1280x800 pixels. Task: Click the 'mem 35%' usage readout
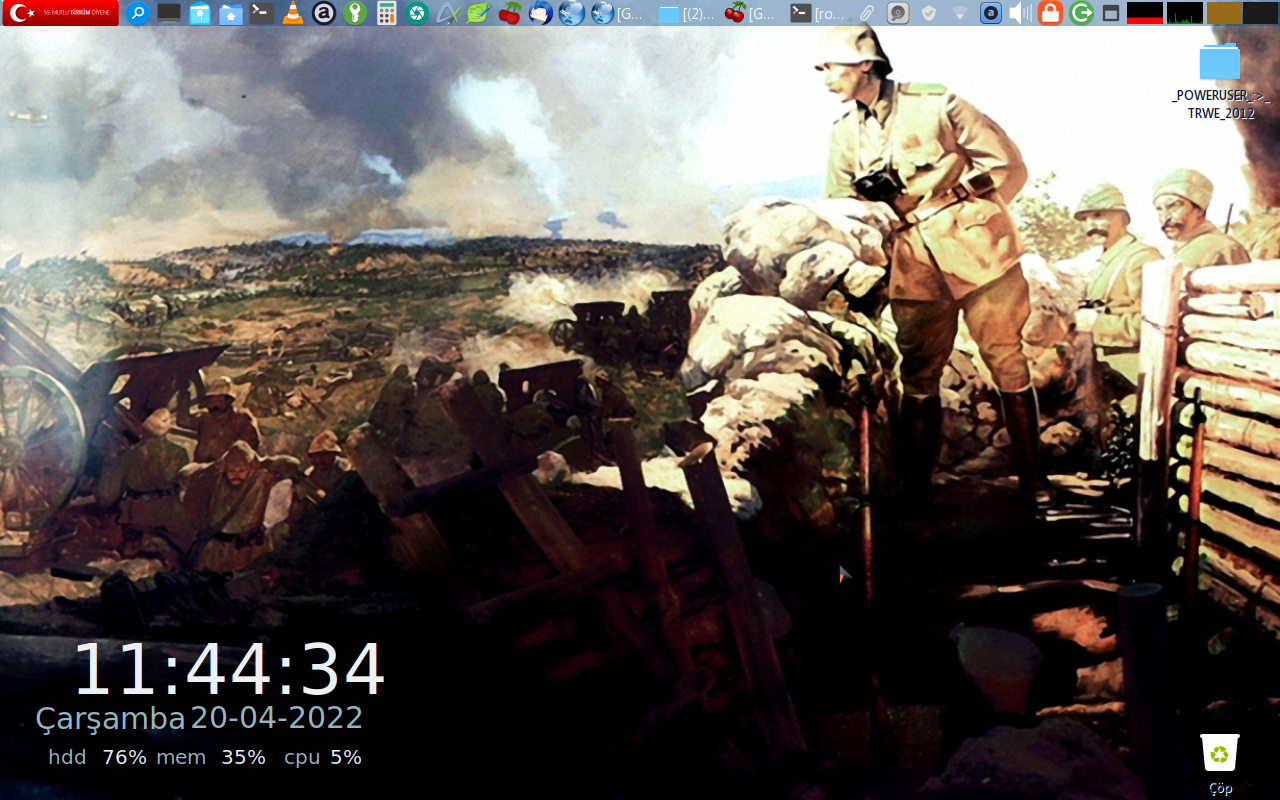(211, 757)
